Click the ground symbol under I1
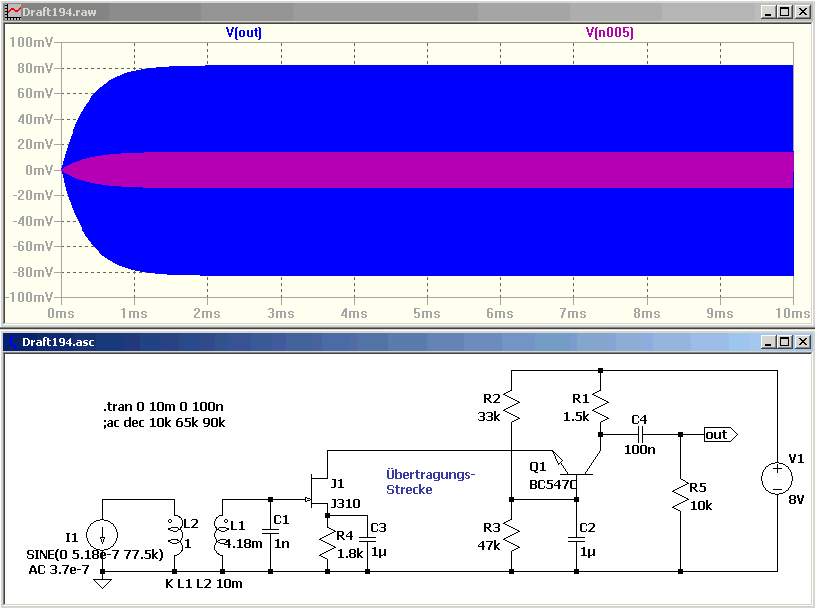Screen dimensions: 815x608 (x=102, y=583)
